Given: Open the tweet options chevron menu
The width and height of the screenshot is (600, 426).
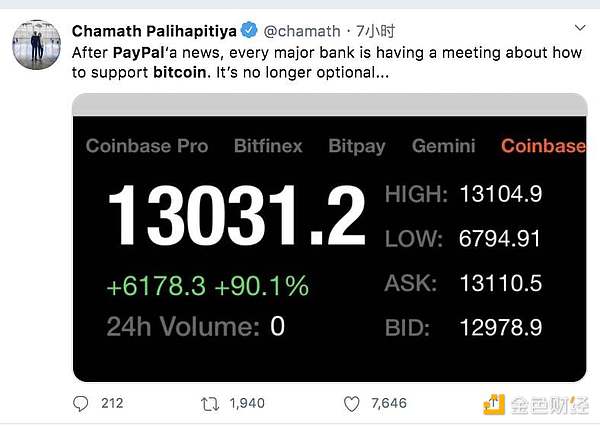Looking at the screenshot, I should click(x=581, y=27).
